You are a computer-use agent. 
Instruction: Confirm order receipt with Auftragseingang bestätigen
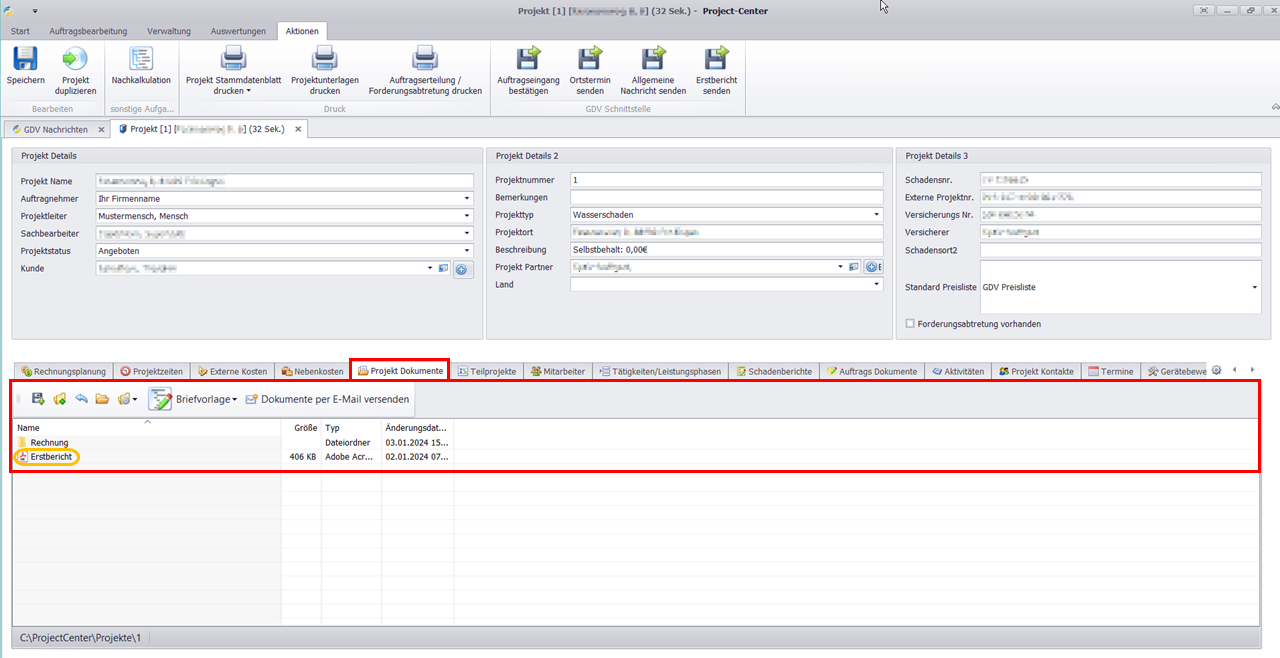coord(528,59)
